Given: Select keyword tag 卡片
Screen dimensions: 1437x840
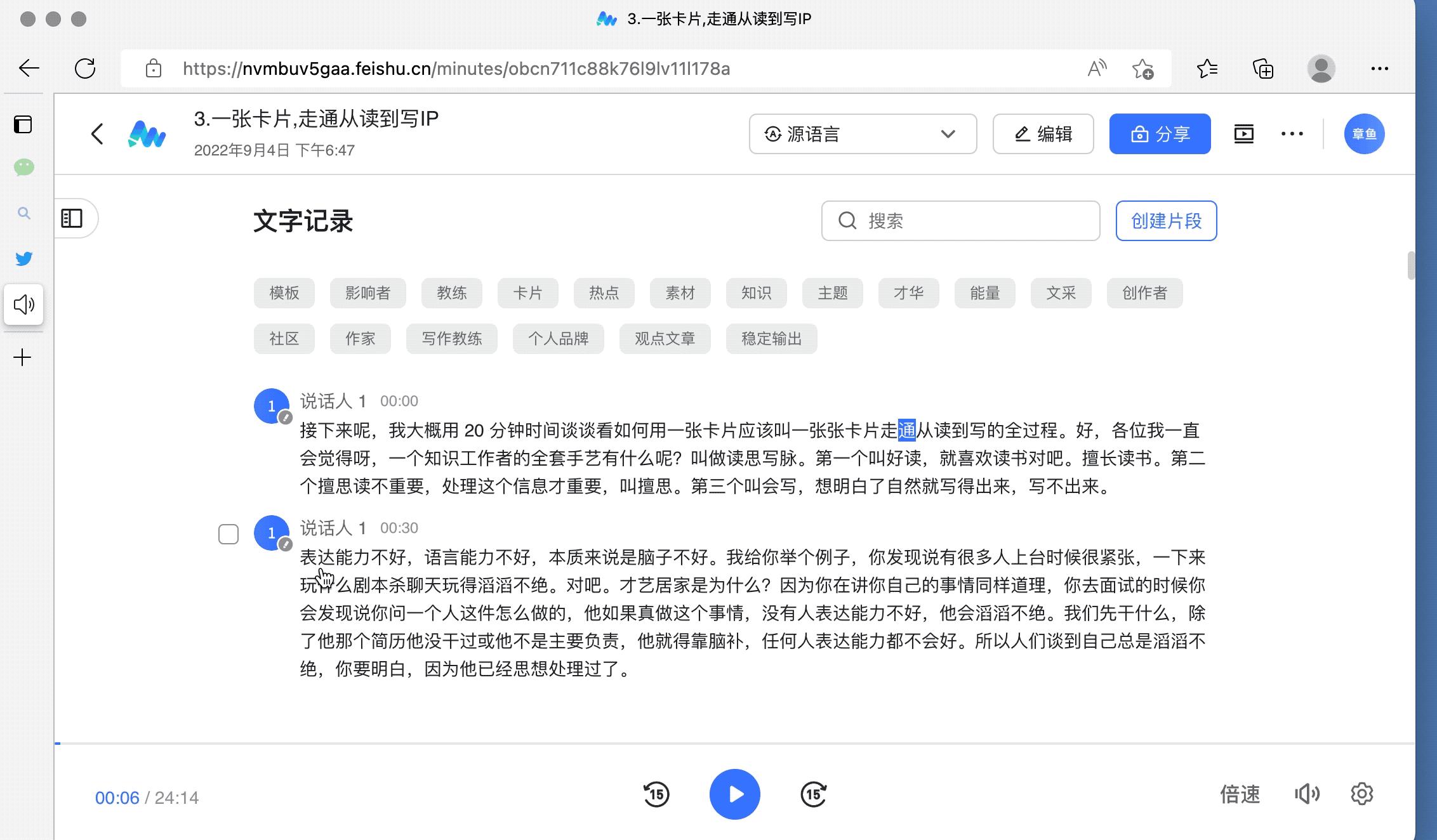Looking at the screenshot, I should (527, 293).
